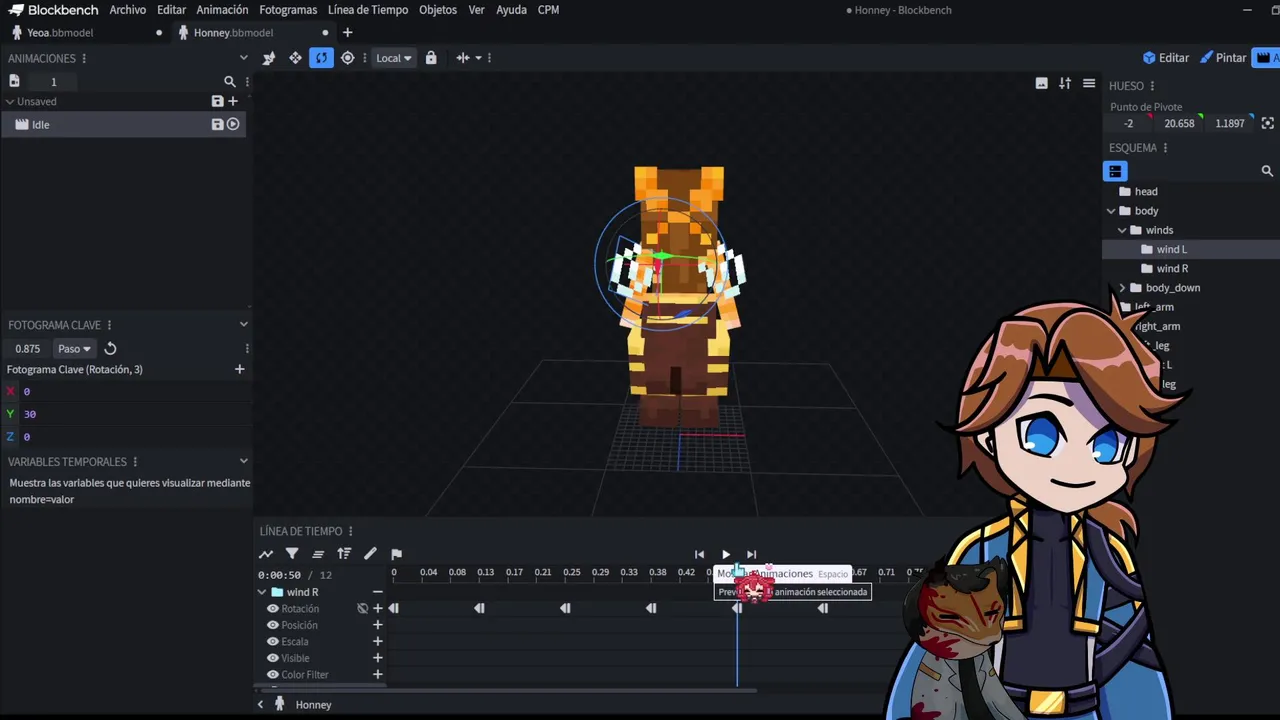Switch to the Yeoa.bbmodel tab
Viewport: 1280px width, 720px height.
tap(60, 32)
